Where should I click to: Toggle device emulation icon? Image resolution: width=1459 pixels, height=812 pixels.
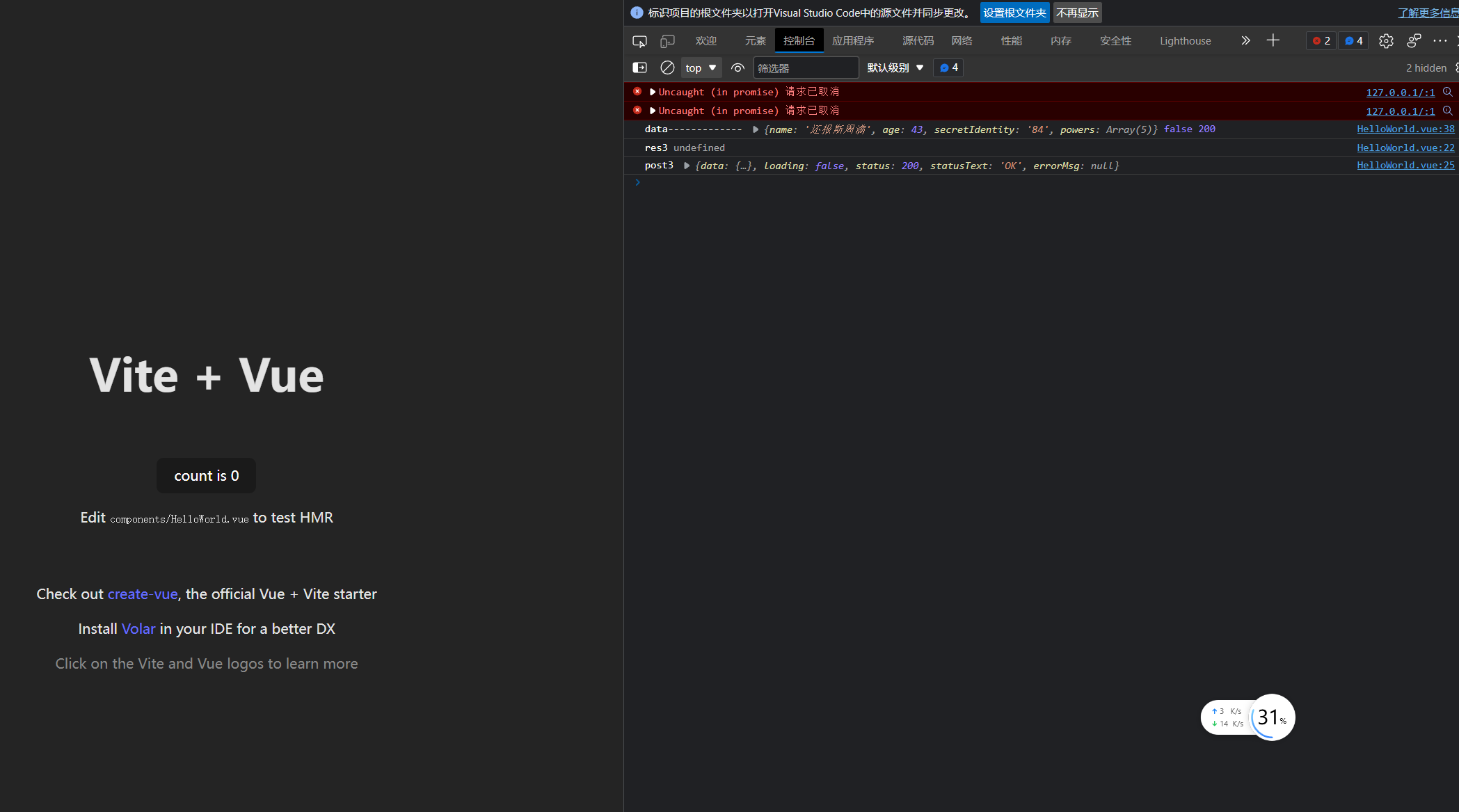pos(667,41)
